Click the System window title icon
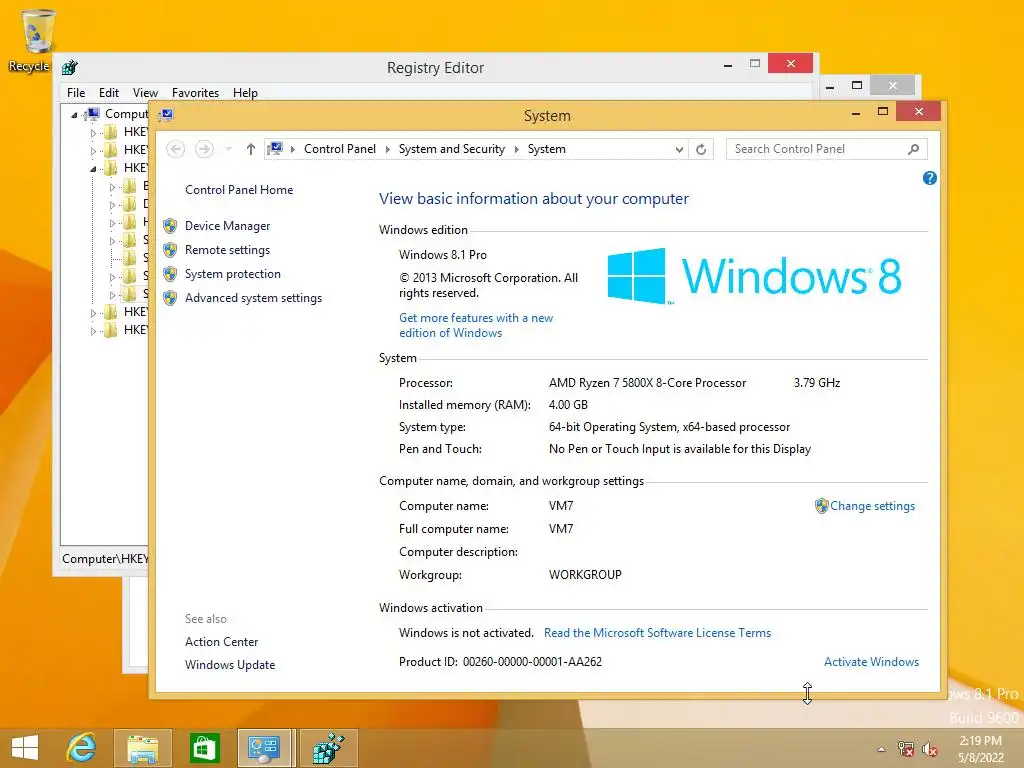 pyautogui.click(x=166, y=116)
